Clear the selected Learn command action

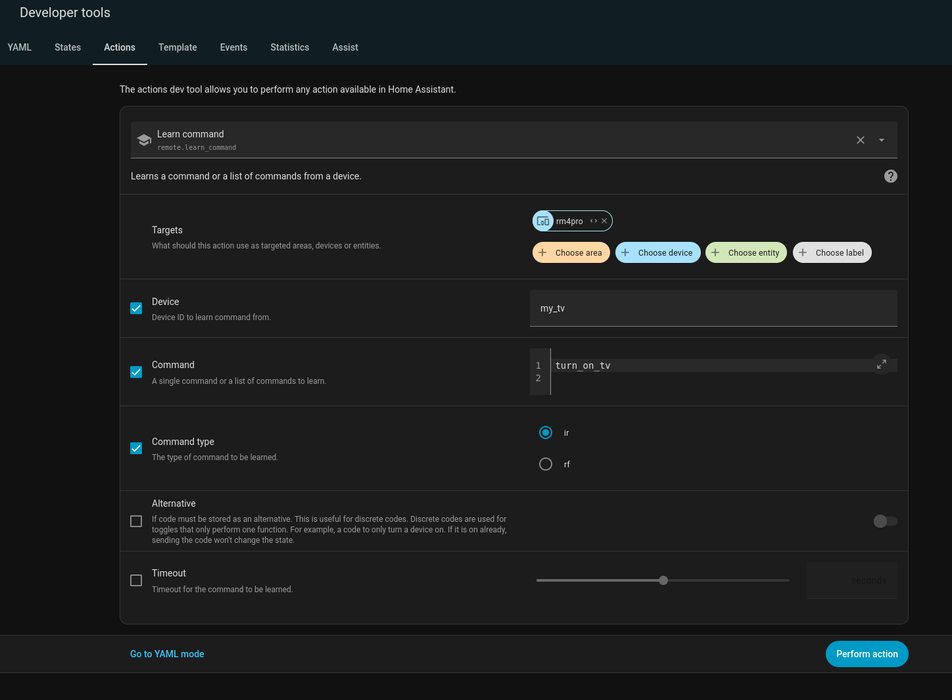coord(860,140)
